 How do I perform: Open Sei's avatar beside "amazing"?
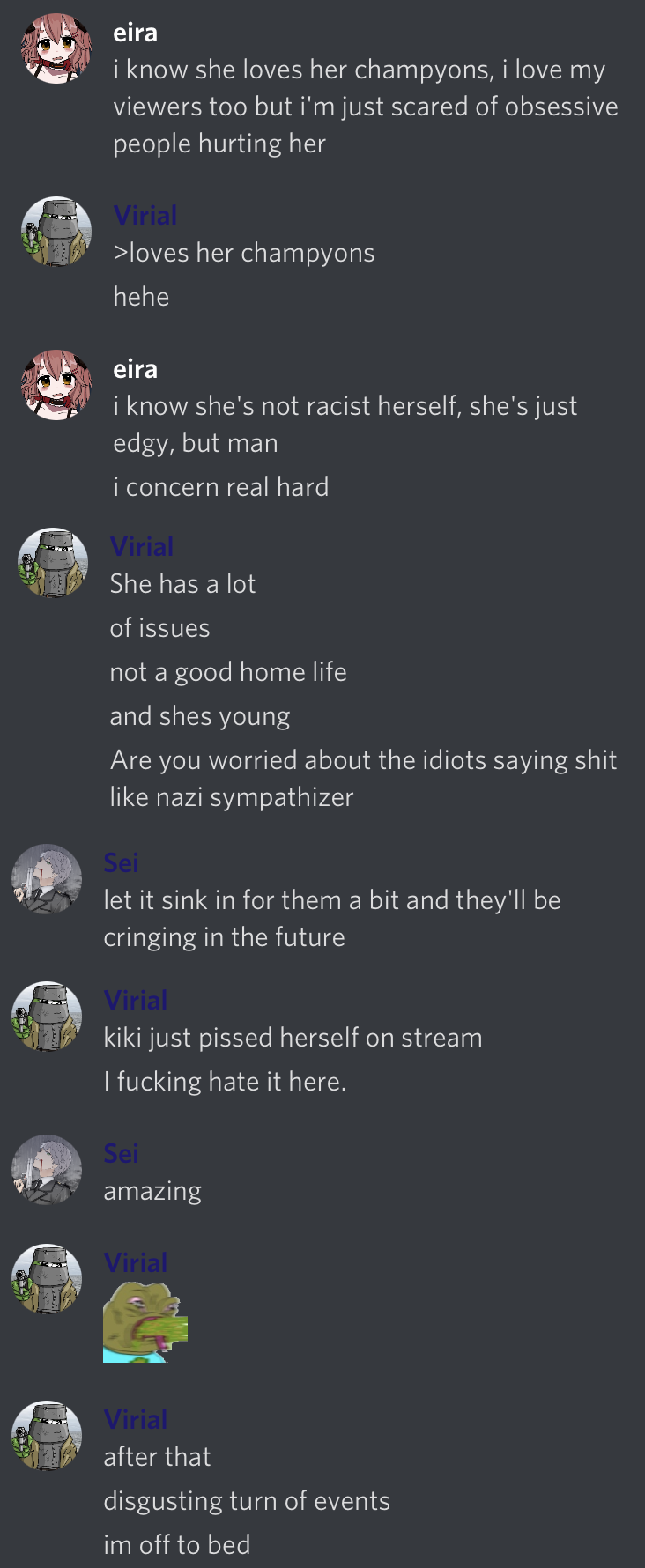pyautogui.click(x=47, y=1170)
